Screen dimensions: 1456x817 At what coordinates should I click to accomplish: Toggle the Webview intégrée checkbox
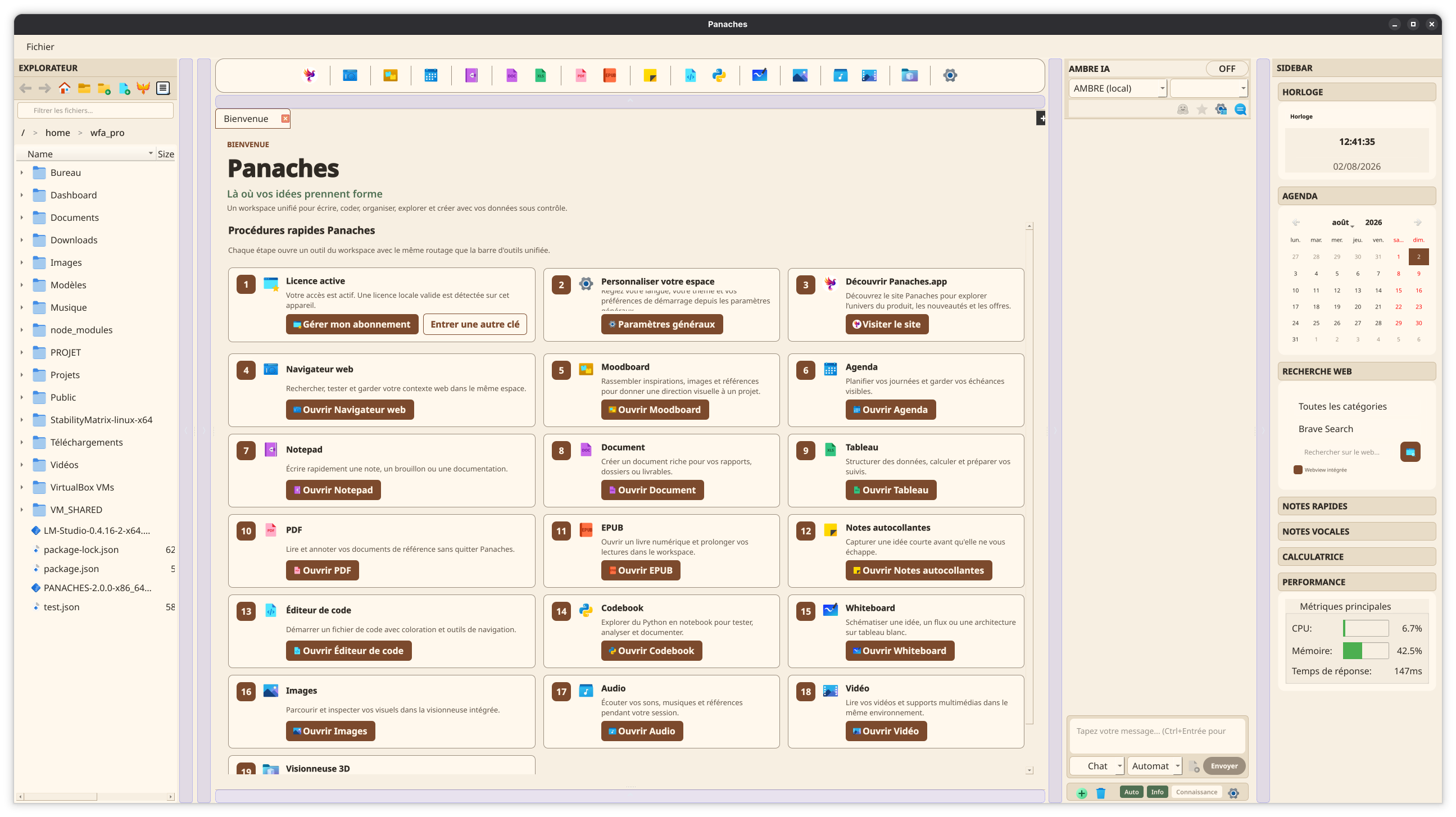click(1298, 470)
